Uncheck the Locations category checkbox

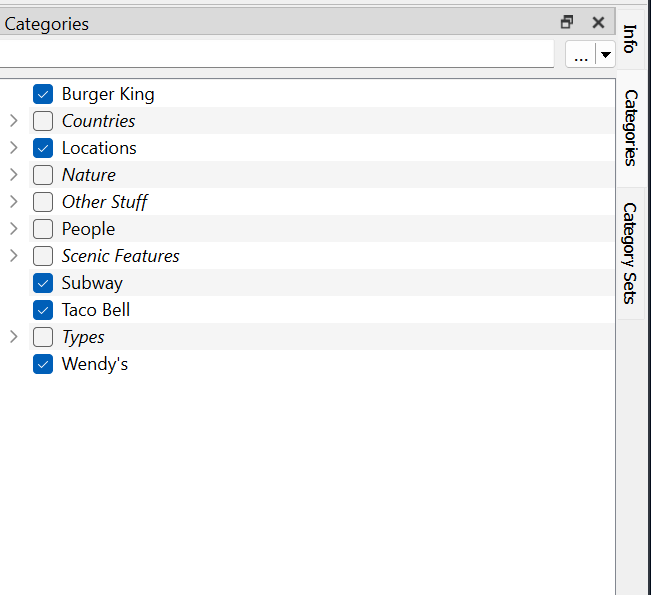click(43, 148)
